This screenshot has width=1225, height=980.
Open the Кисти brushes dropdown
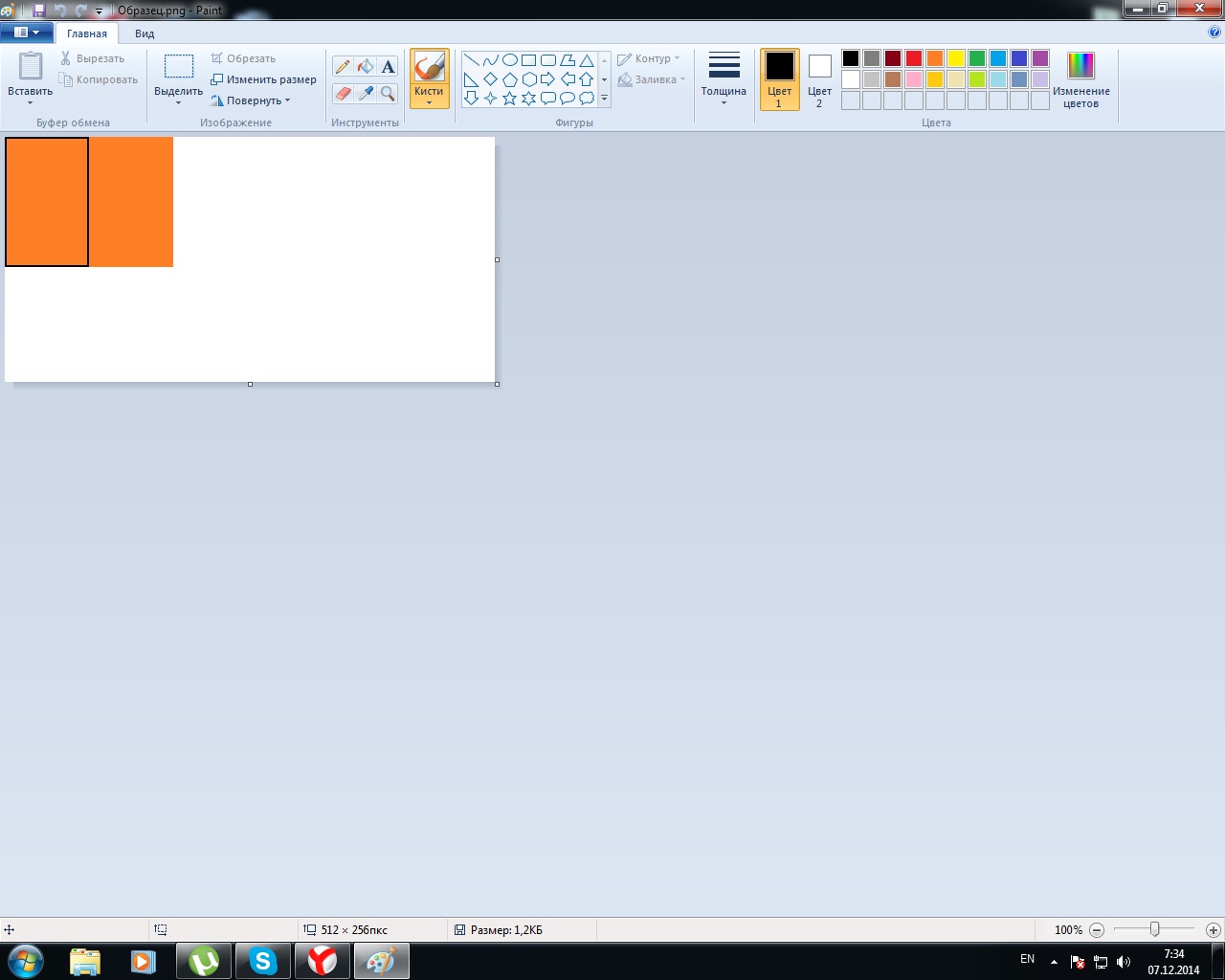[429, 98]
